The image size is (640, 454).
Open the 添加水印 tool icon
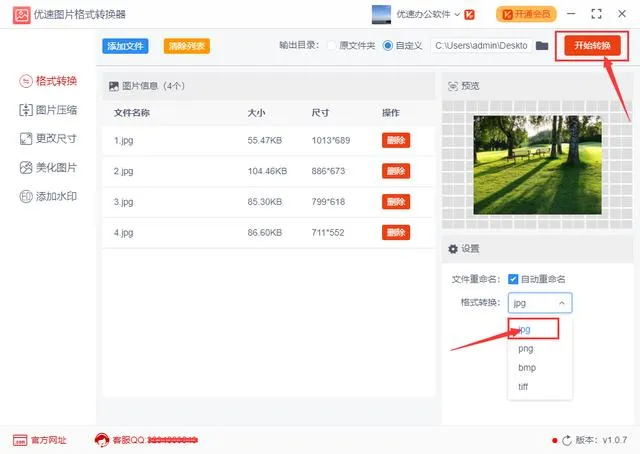26,197
